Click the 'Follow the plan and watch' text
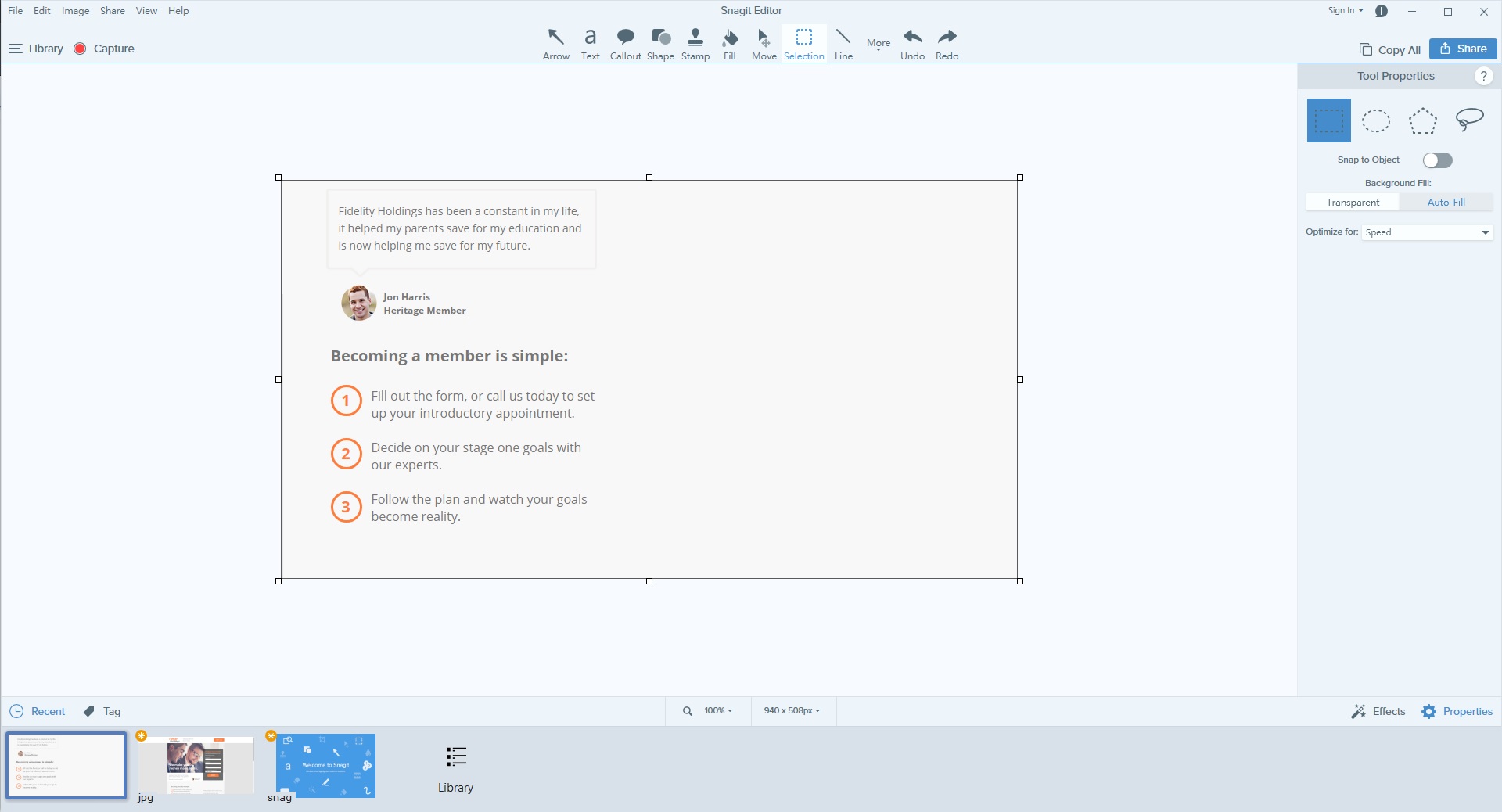1502x812 pixels. click(479, 508)
